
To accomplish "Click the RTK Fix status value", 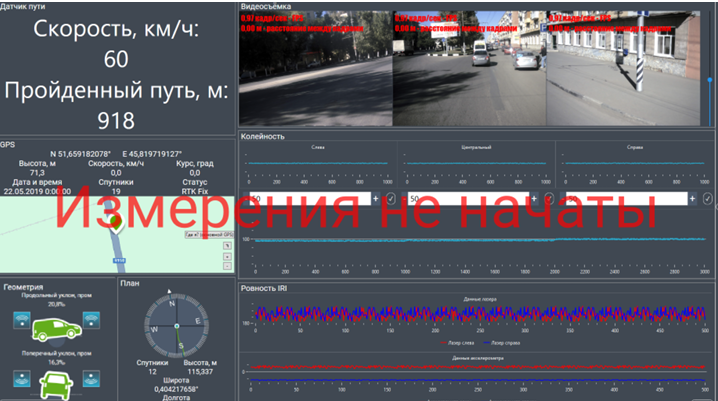I will click(195, 192).
